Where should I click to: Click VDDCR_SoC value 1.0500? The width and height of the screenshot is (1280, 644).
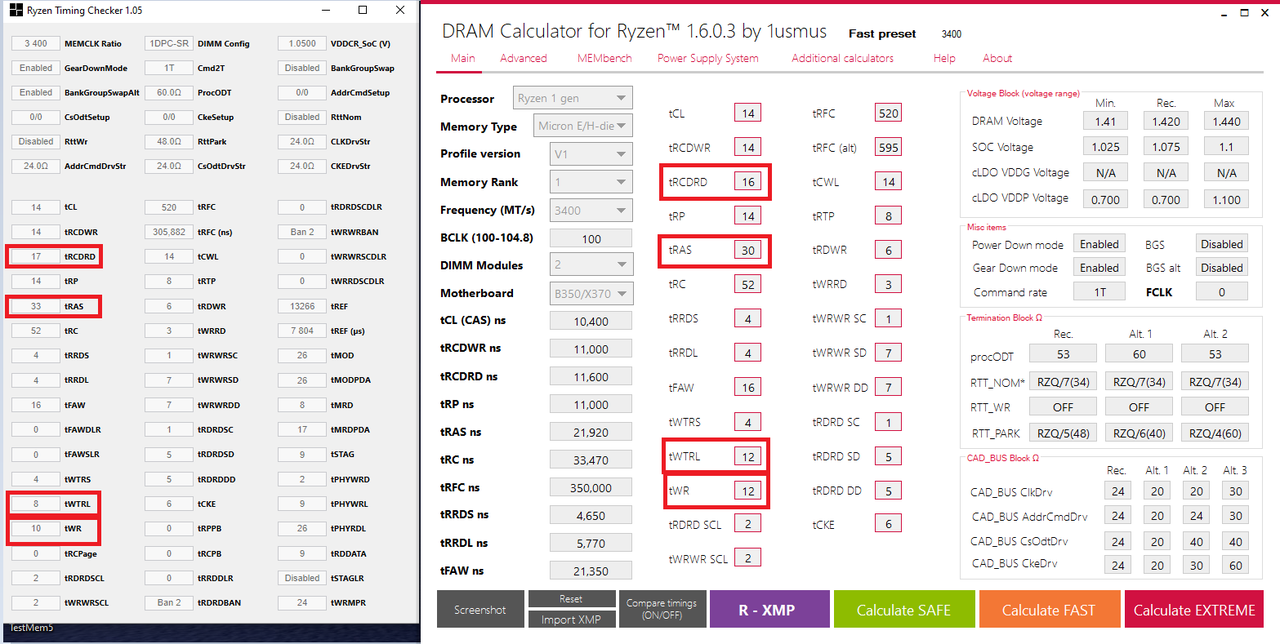click(302, 44)
